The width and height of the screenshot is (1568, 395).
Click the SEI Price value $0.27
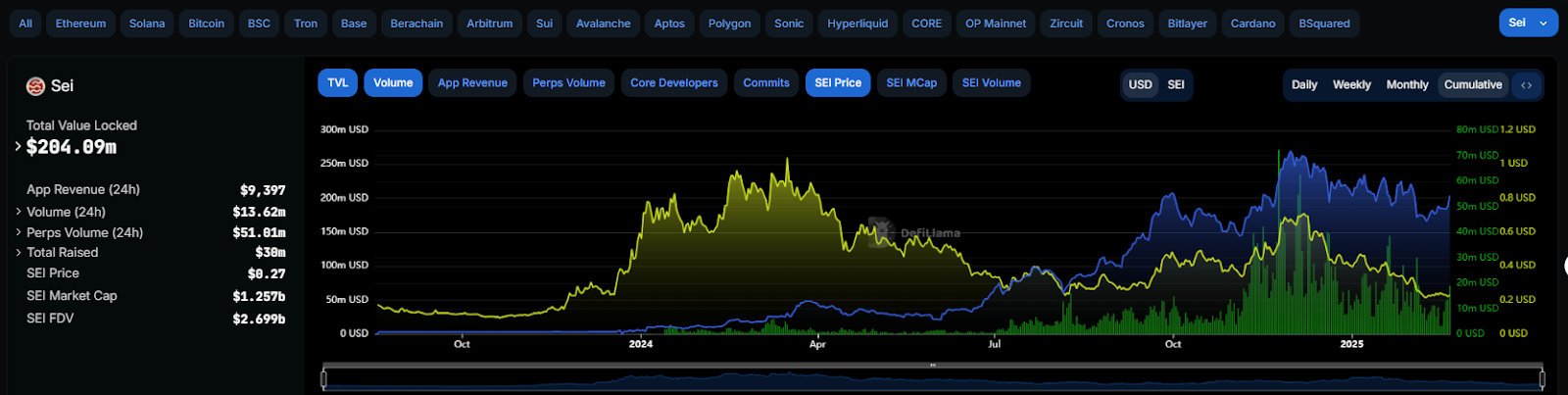click(x=267, y=273)
